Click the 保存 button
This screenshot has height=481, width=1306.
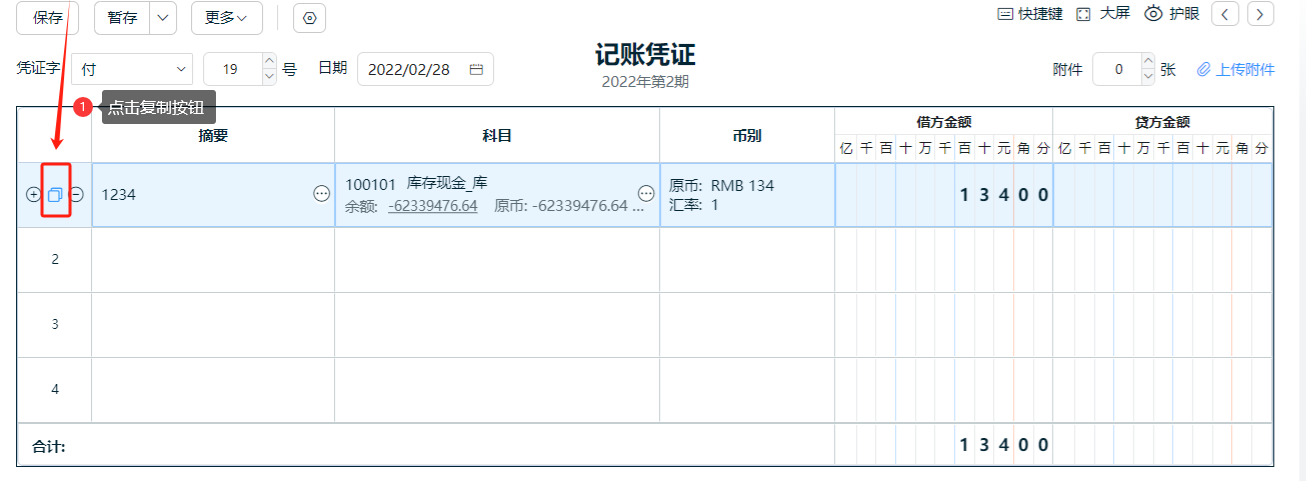[48, 18]
